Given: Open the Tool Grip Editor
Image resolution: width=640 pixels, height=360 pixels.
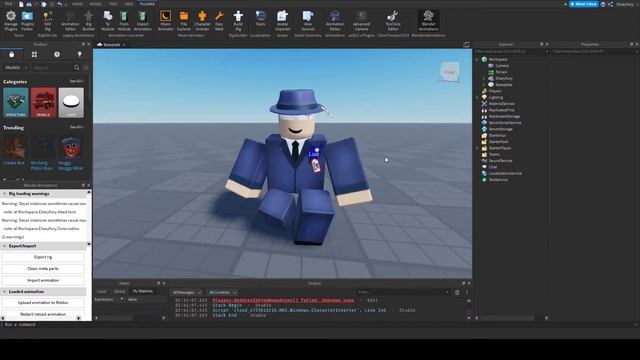Looking at the screenshot, I should coord(393,20).
